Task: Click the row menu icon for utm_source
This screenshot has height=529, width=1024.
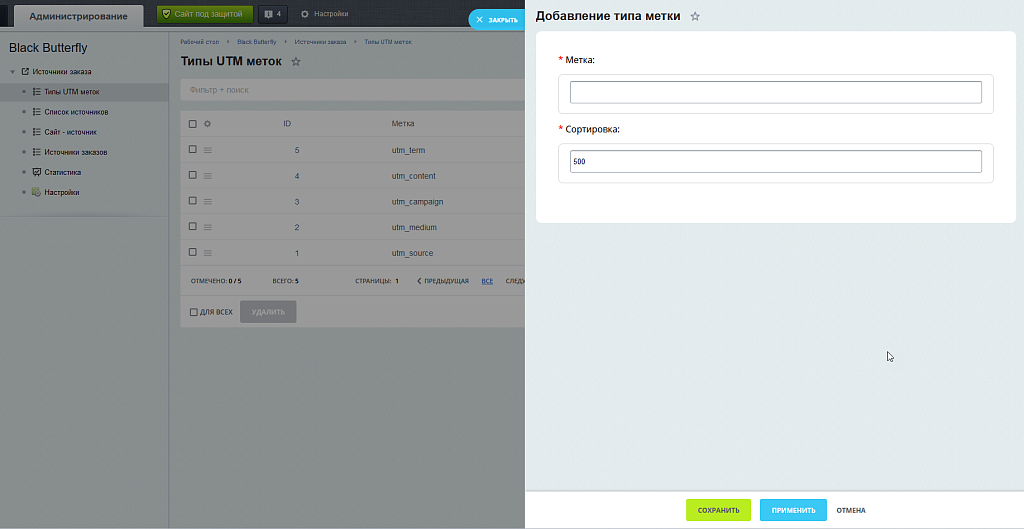Action: (x=208, y=253)
